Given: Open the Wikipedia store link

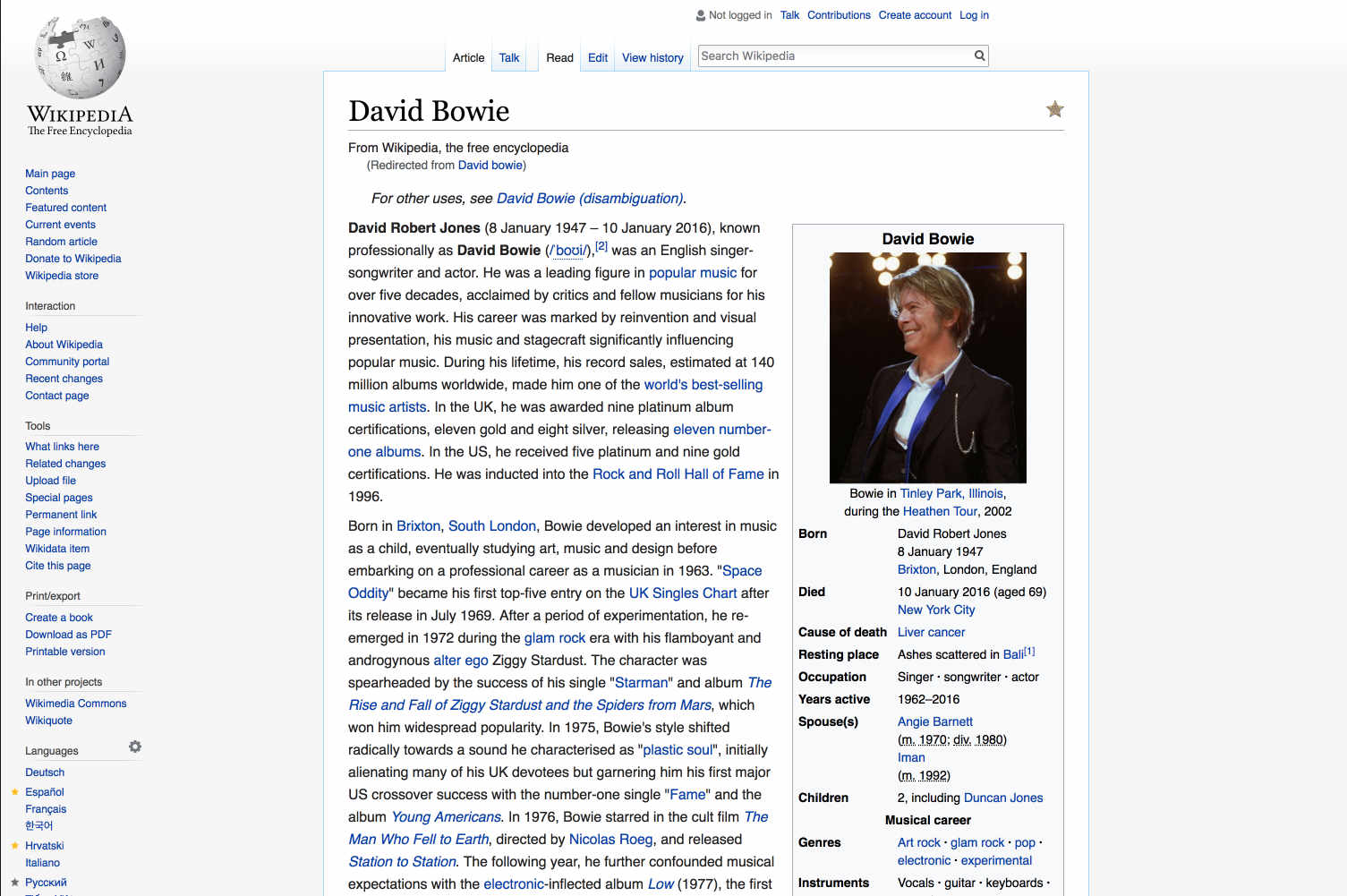Looking at the screenshot, I should (62, 276).
